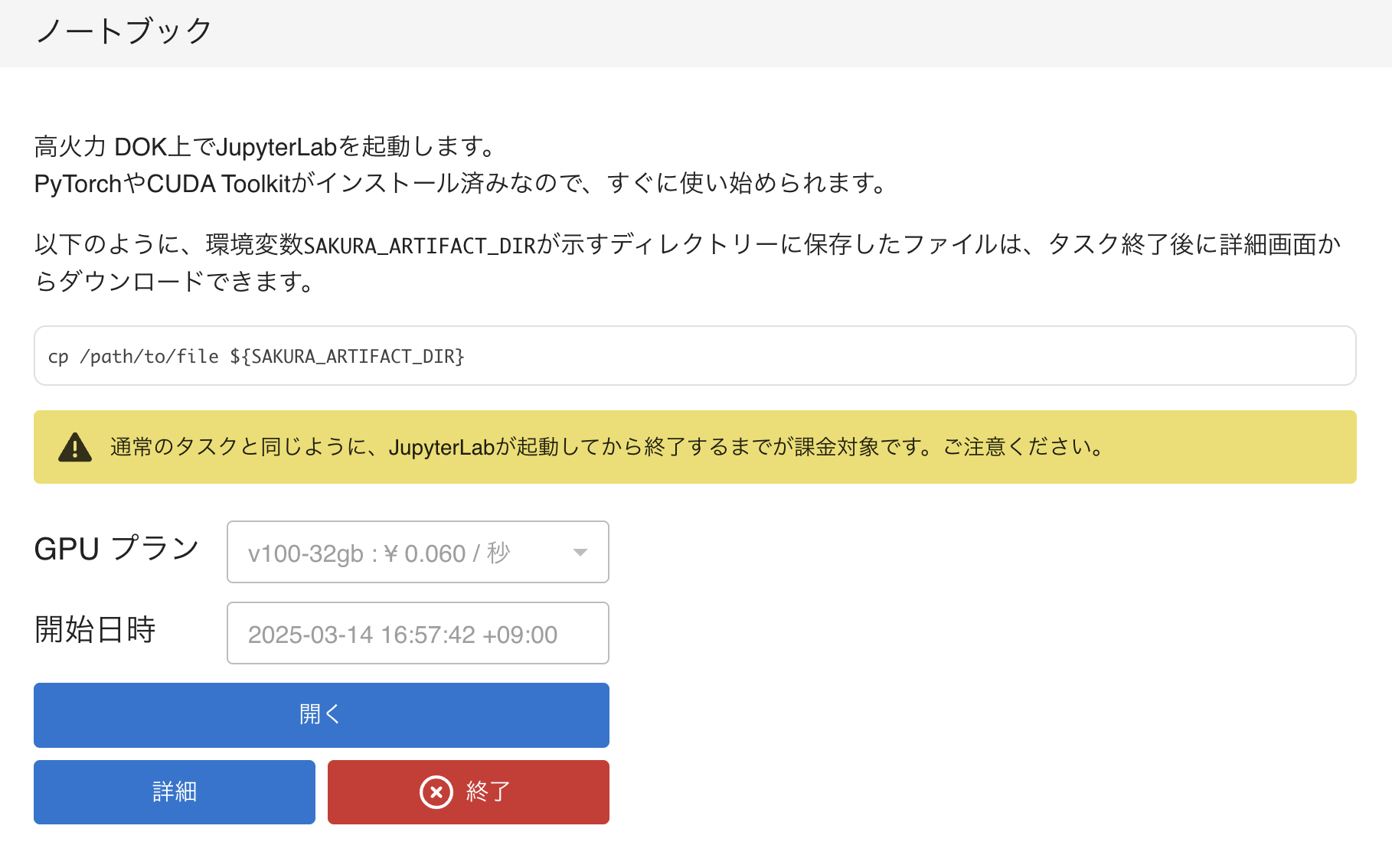Click the circled X icon on 終了
The height and width of the screenshot is (868, 1392).
click(x=436, y=792)
